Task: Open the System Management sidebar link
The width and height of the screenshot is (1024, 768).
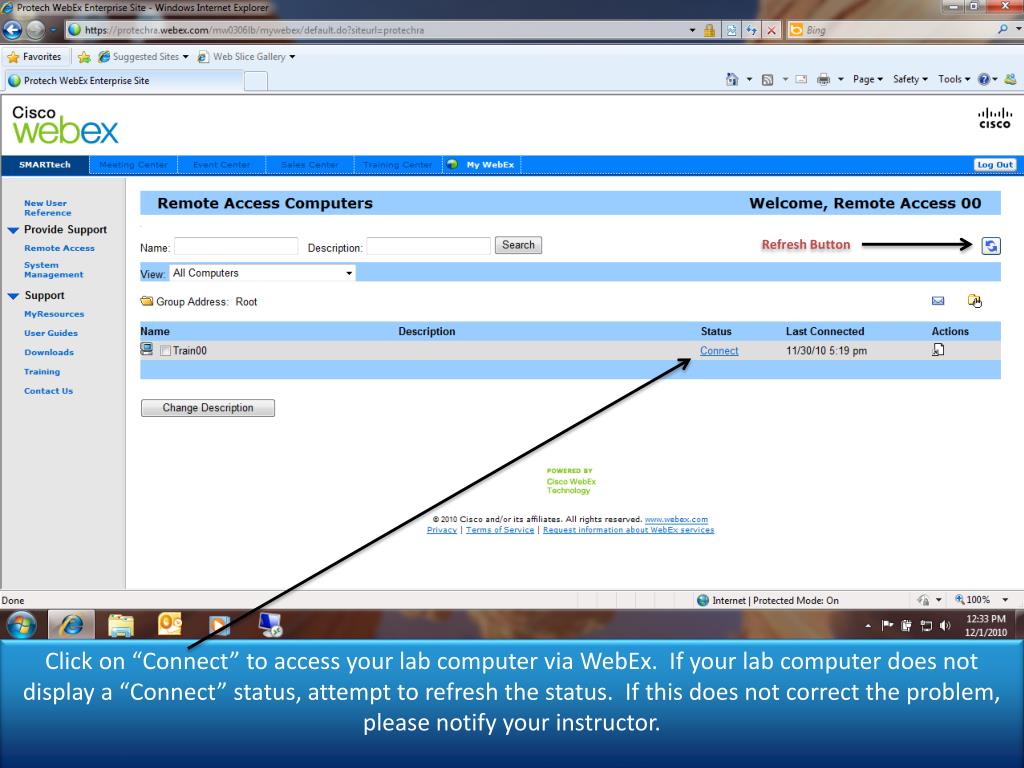Action: [54, 270]
